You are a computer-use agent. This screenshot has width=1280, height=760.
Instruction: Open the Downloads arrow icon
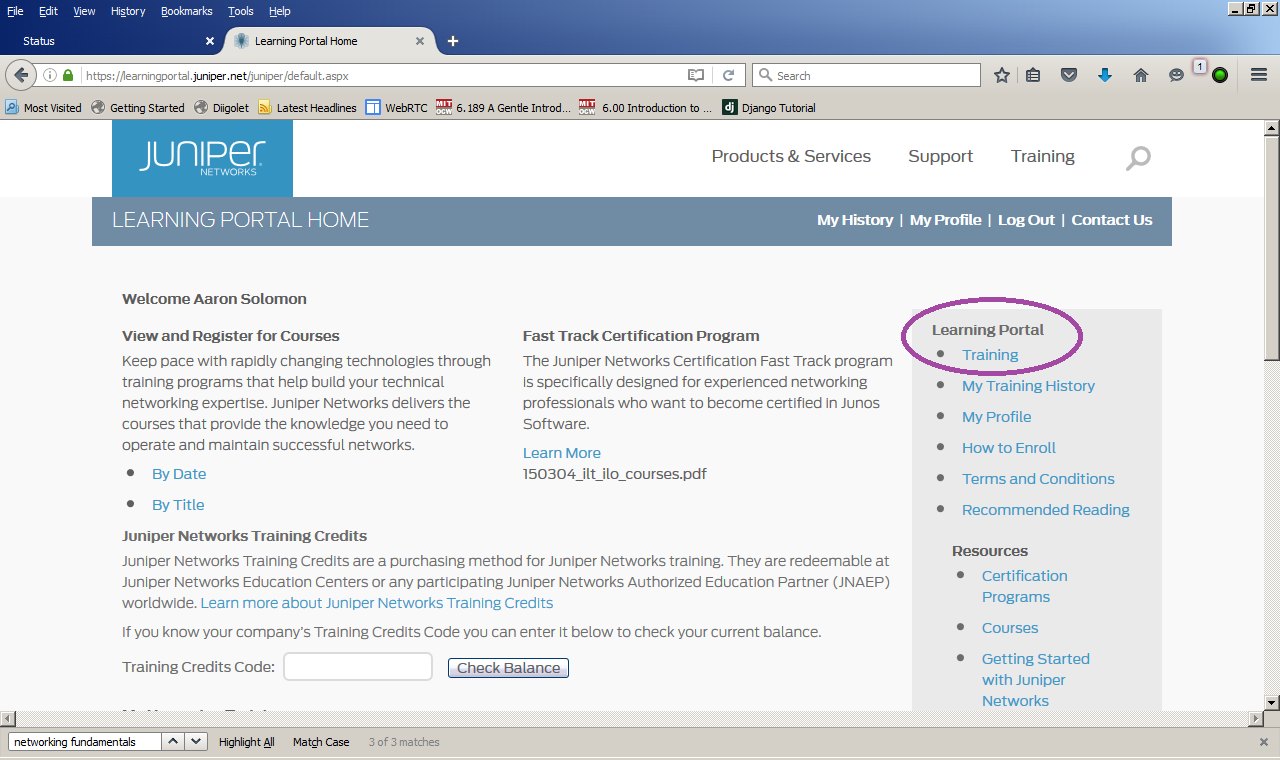pos(1105,76)
